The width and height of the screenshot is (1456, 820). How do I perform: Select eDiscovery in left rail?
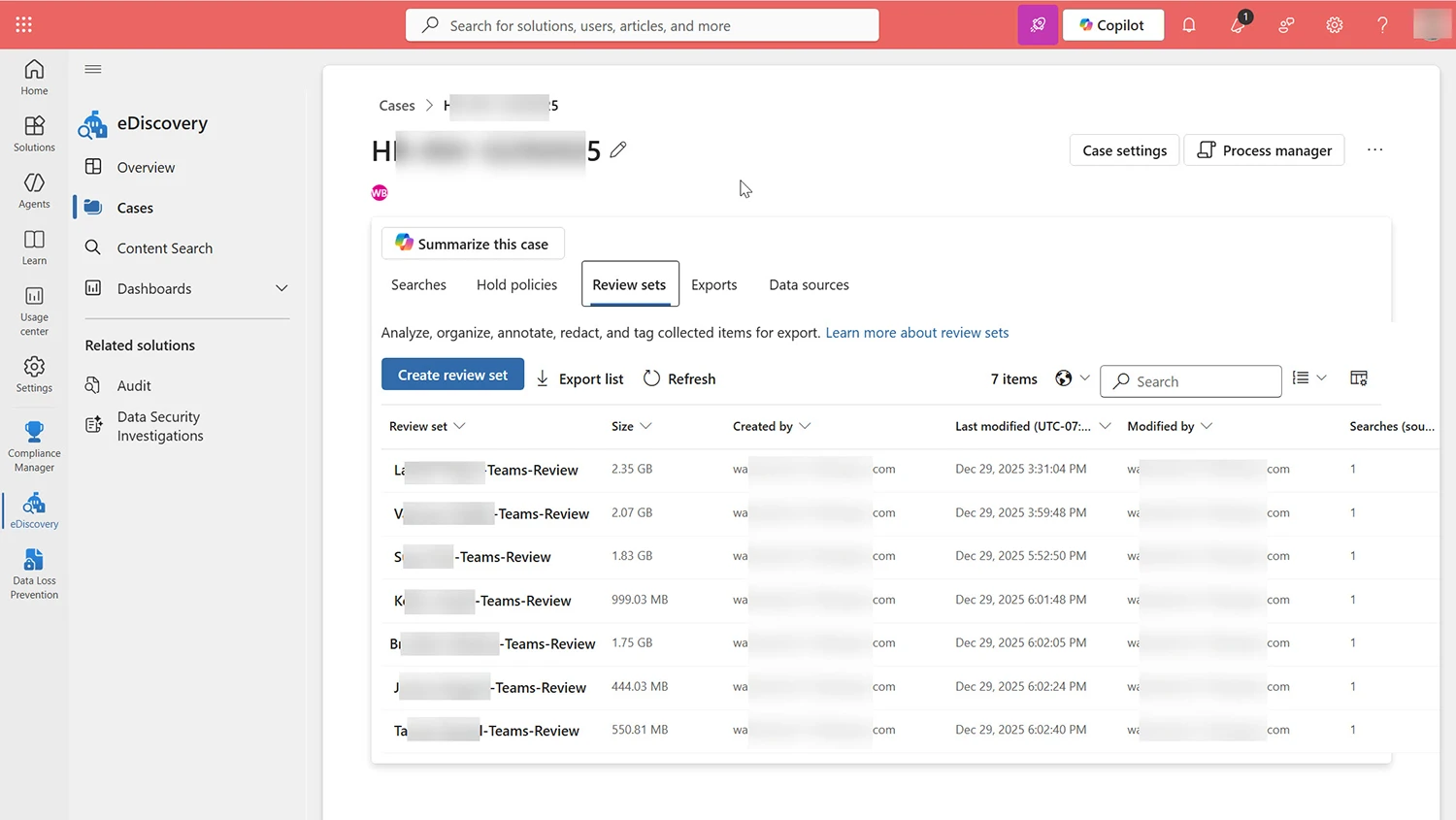tap(34, 509)
